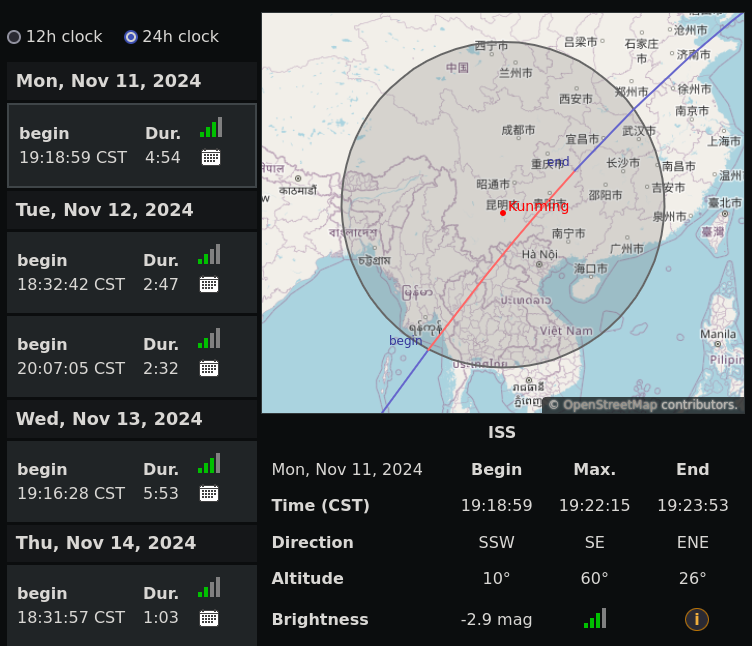Select the 18:32:42 CST pass entry
The width and height of the screenshot is (752, 646).
[100, 273]
